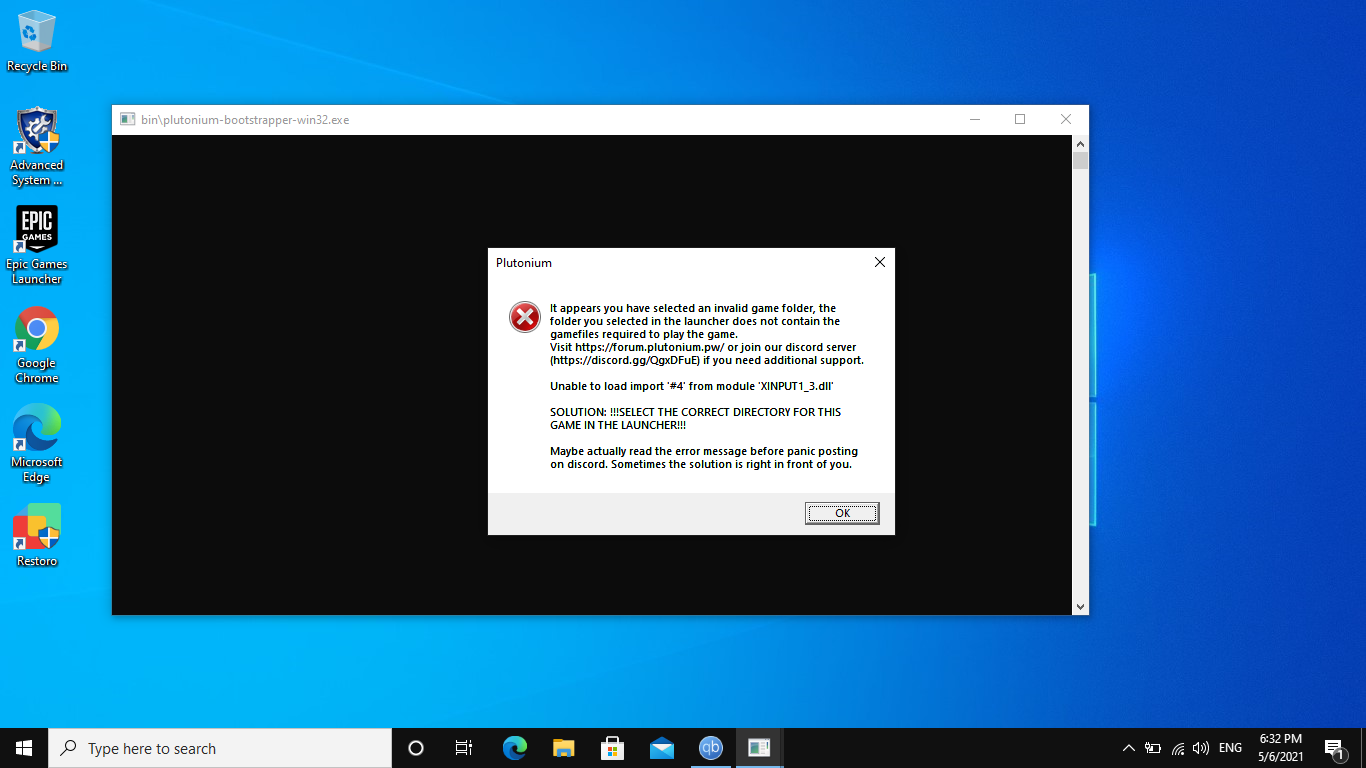Open network settings from tray icon
The height and width of the screenshot is (768, 1366).
(x=1177, y=748)
